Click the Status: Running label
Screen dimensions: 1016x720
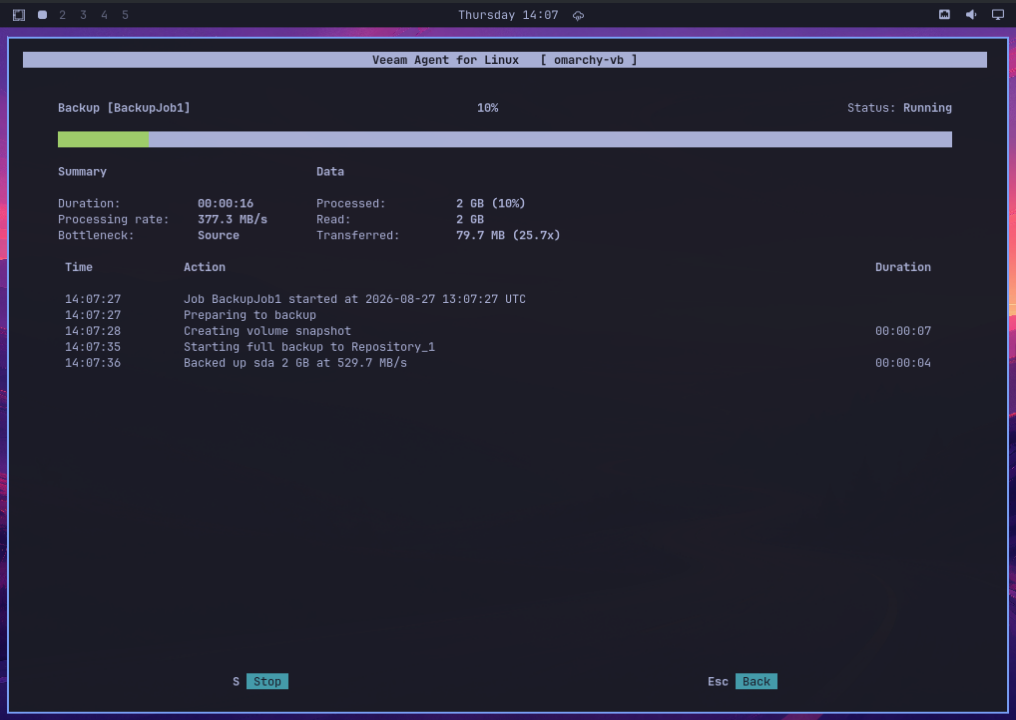899,108
